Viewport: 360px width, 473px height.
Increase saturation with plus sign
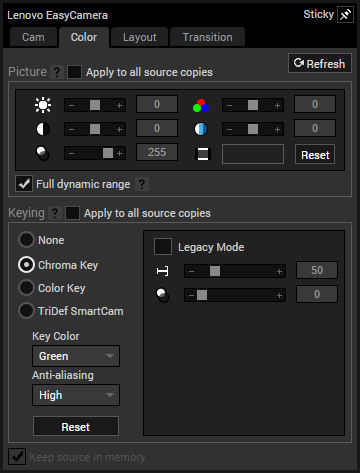pos(277,129)
